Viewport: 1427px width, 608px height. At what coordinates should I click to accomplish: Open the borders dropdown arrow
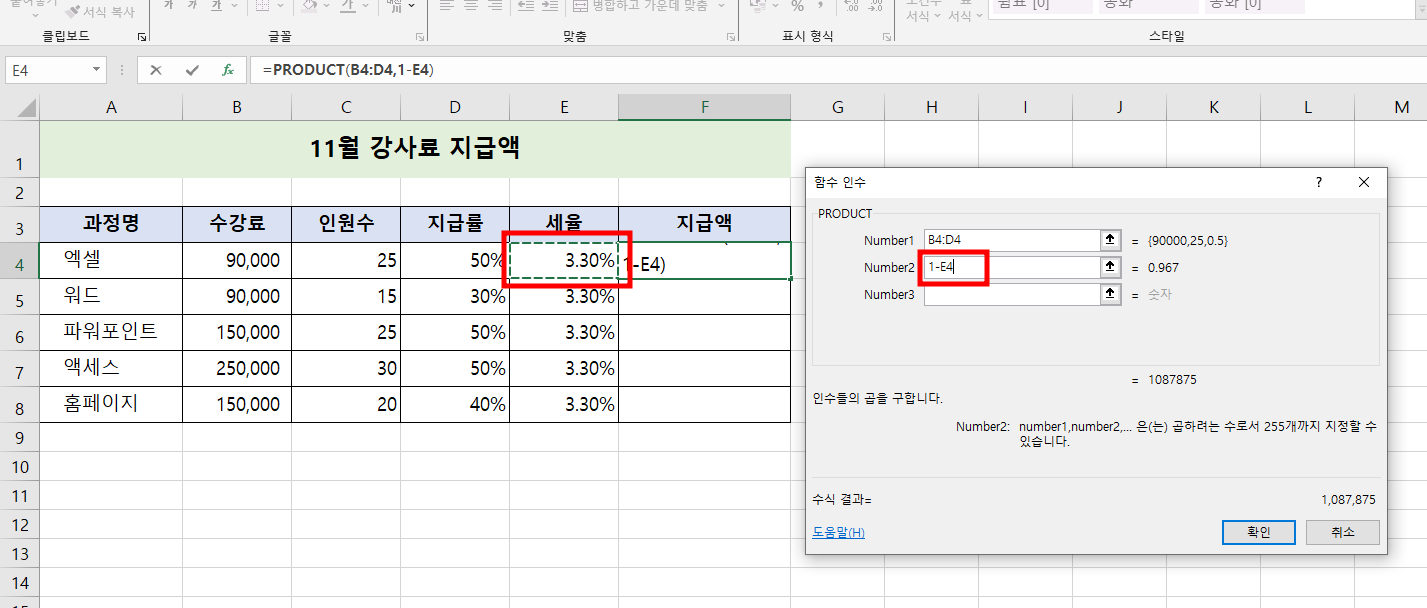tap(282, 6)
